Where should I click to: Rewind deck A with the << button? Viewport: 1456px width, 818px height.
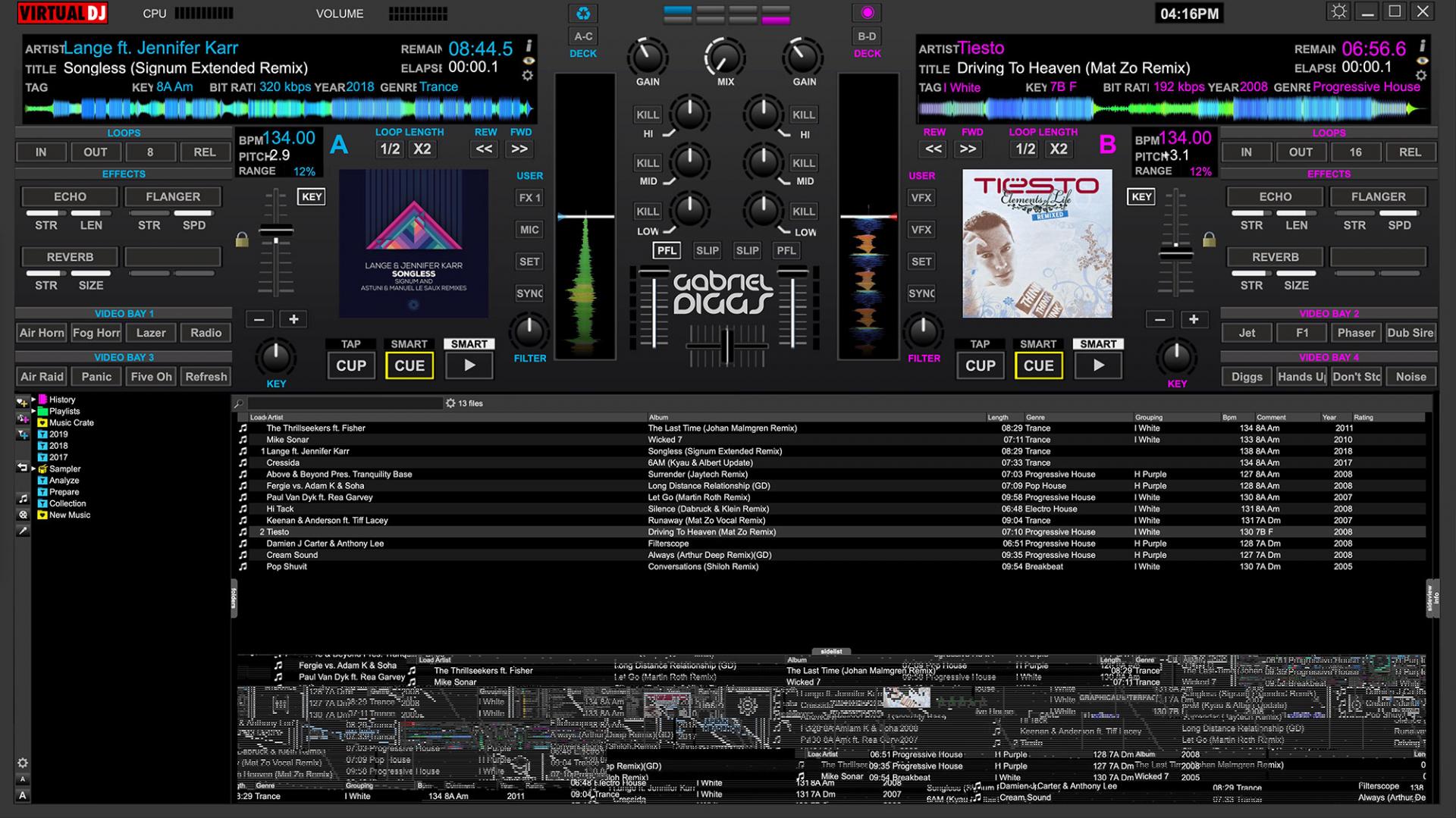484,149
